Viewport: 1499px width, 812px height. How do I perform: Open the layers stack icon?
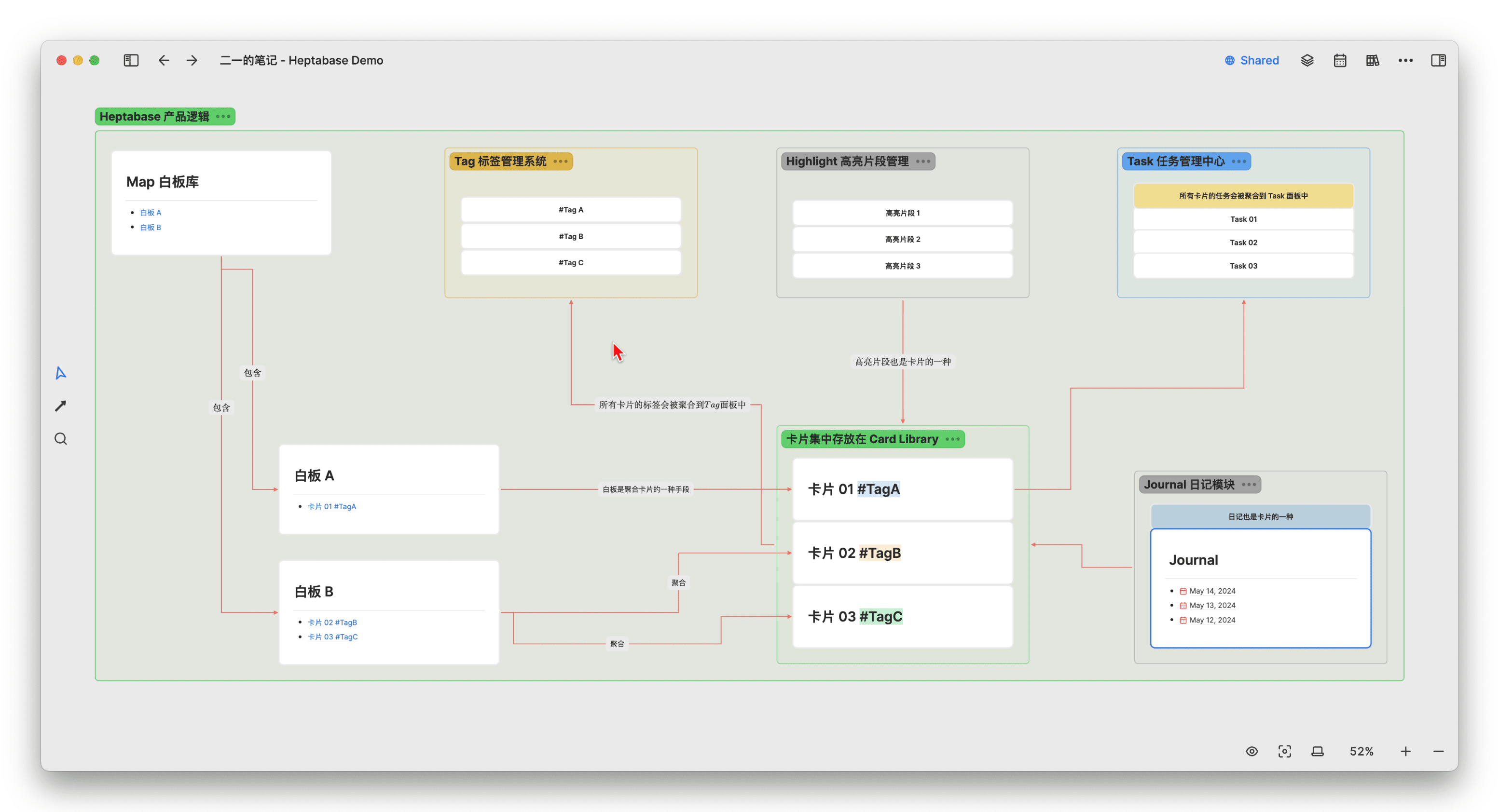1307,60
